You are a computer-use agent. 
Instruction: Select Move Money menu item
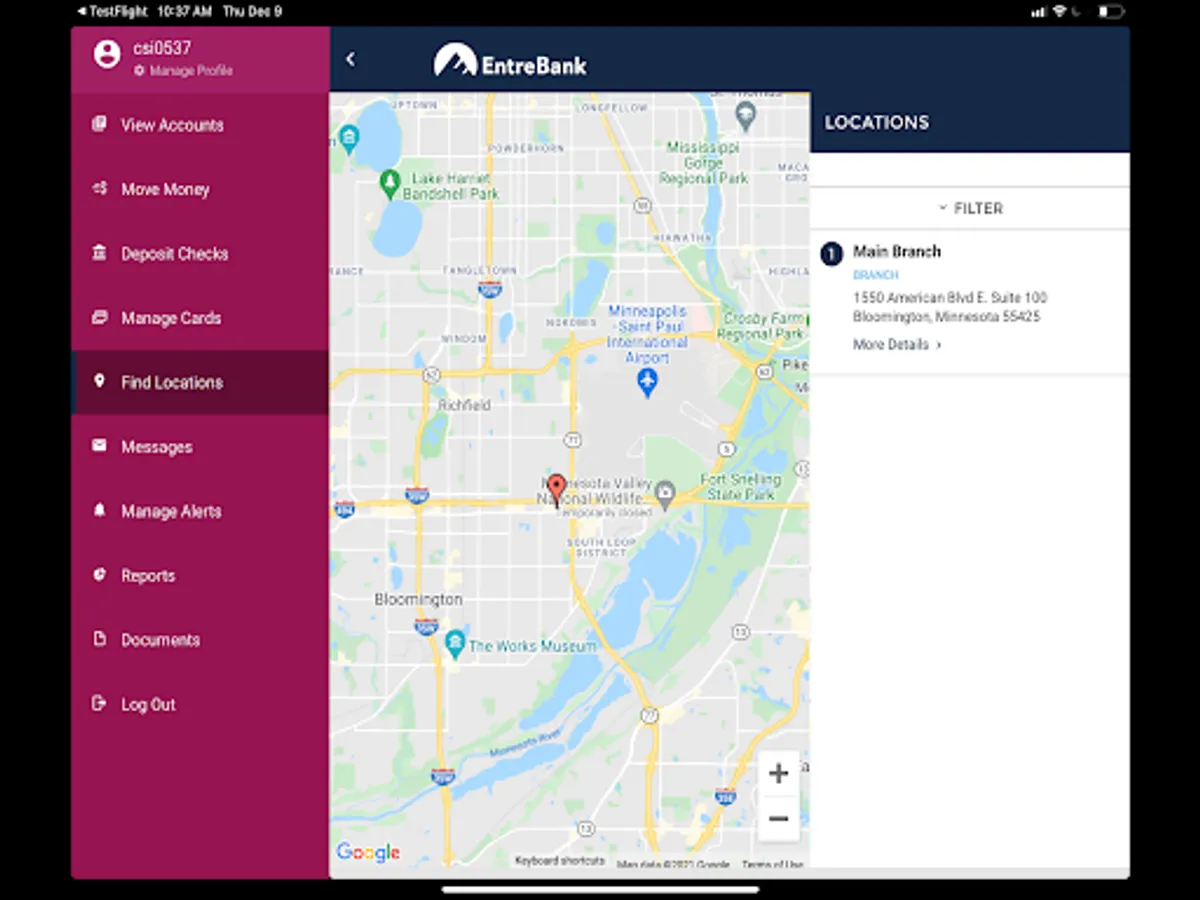pos(200,189)
